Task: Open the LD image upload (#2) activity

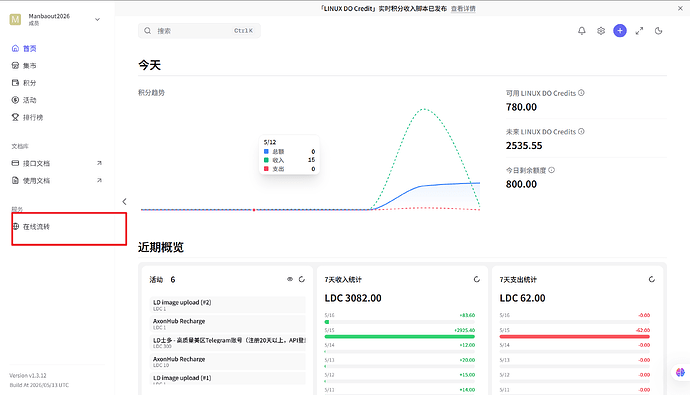Action: (x=228, y=305)
